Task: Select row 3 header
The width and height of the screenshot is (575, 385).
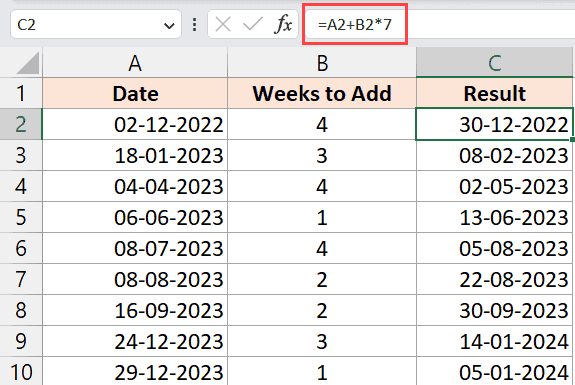Action: click(x=21, y=155)
